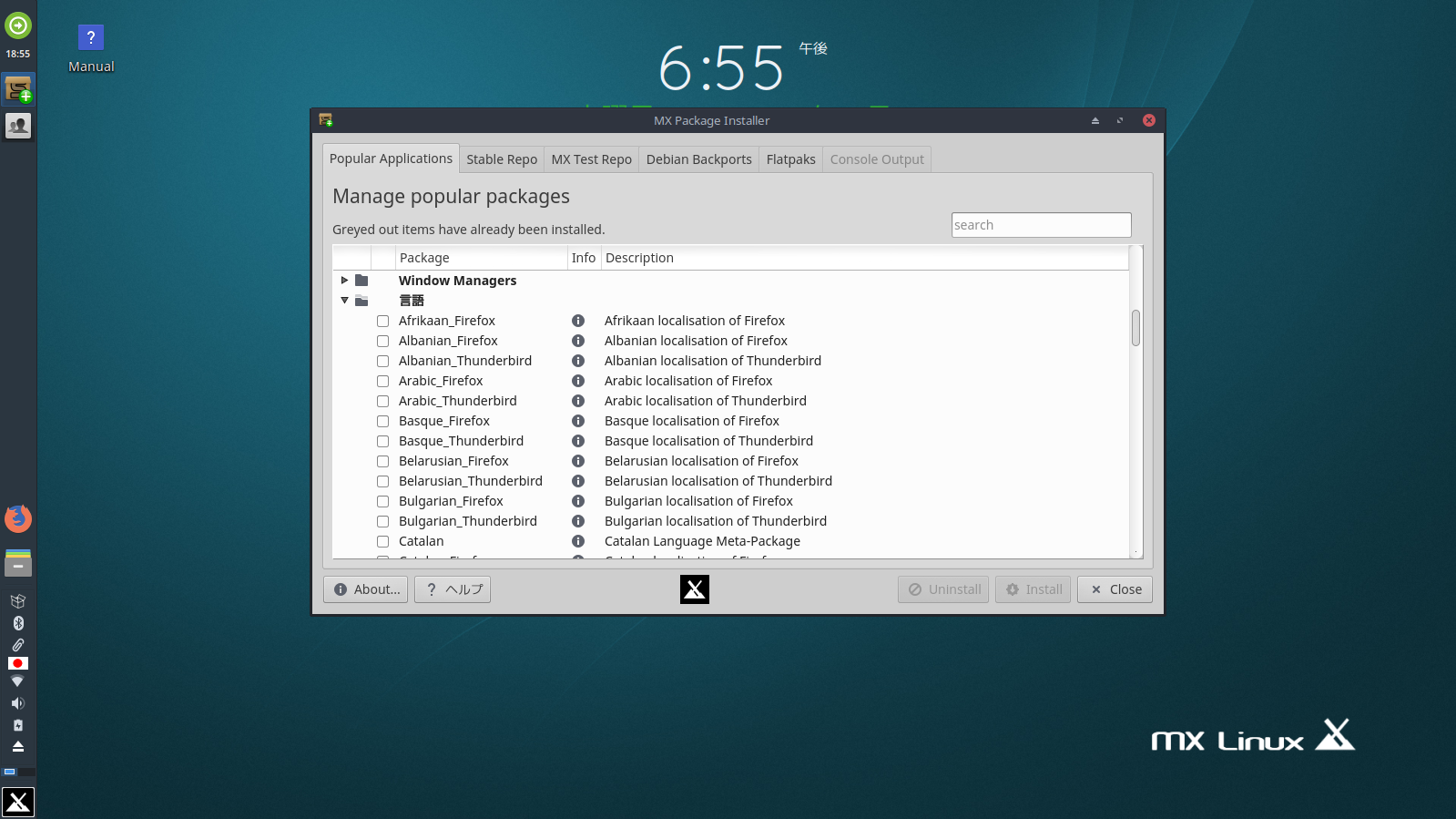
Task: Open the file manager panel icon
Action: click(18, 562)
